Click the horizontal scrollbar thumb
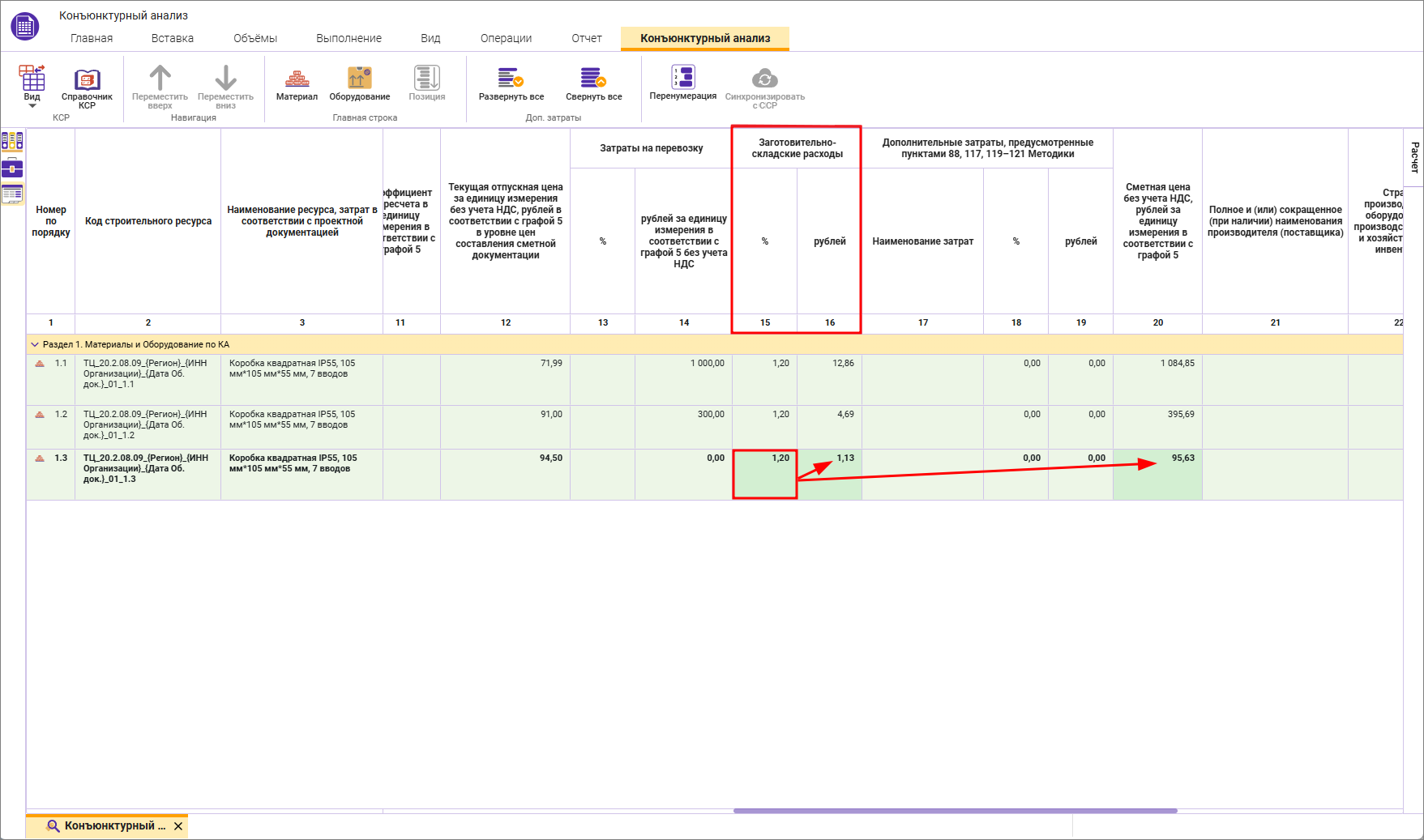This screenshot has height=840, width=1424. click(x=955, y=810)
